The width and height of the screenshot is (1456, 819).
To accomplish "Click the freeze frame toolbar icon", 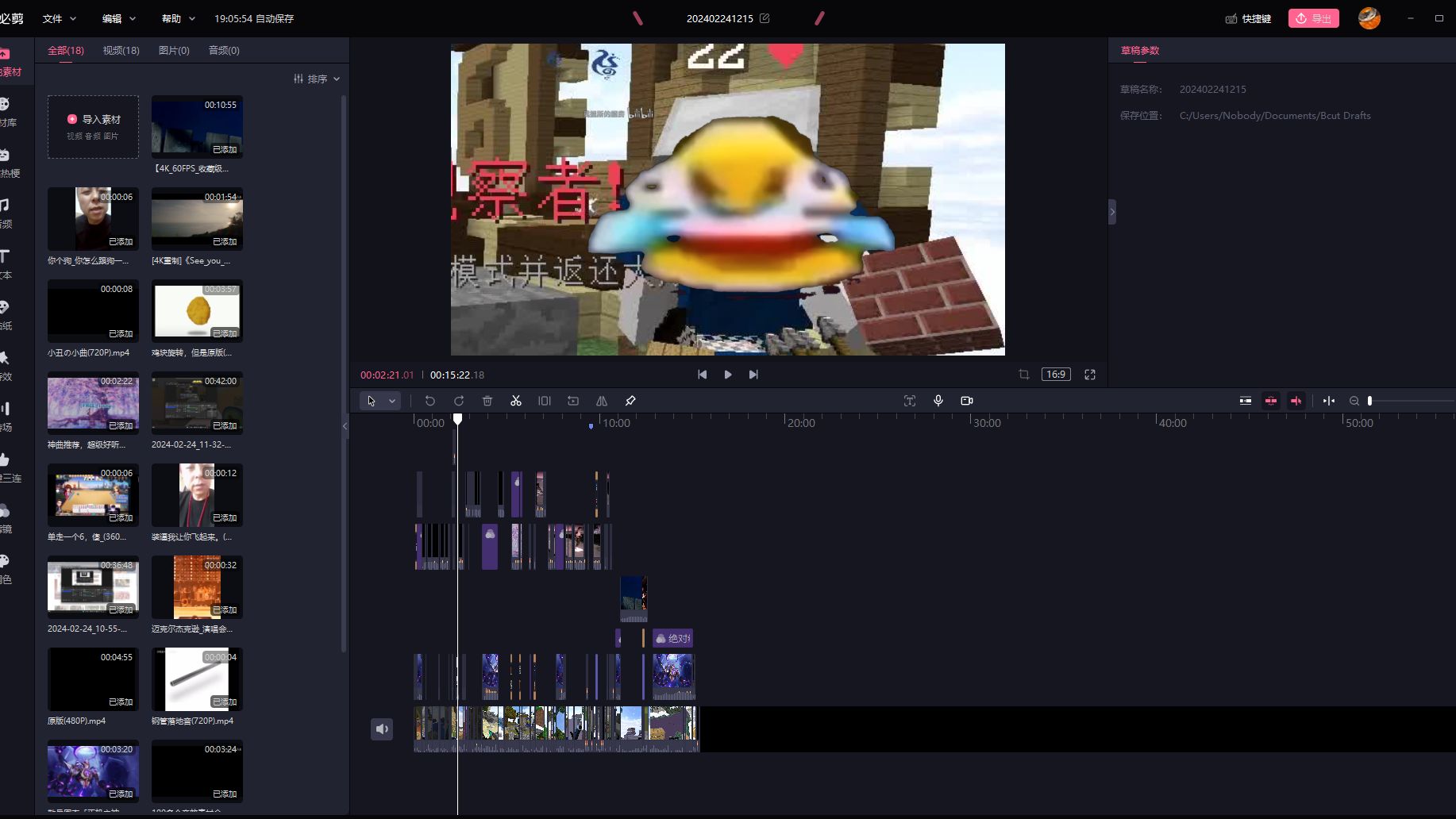I will click(x=545, y=401).
